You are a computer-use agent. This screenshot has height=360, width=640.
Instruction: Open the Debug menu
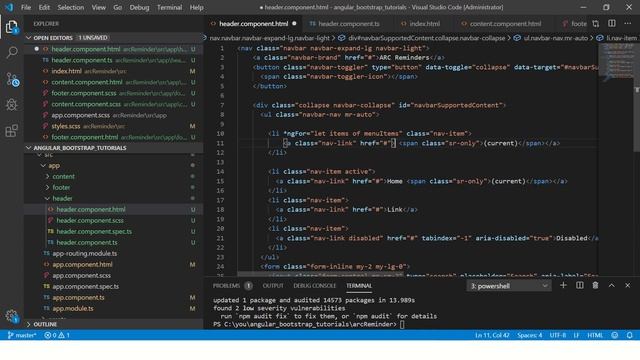(139, 7)
